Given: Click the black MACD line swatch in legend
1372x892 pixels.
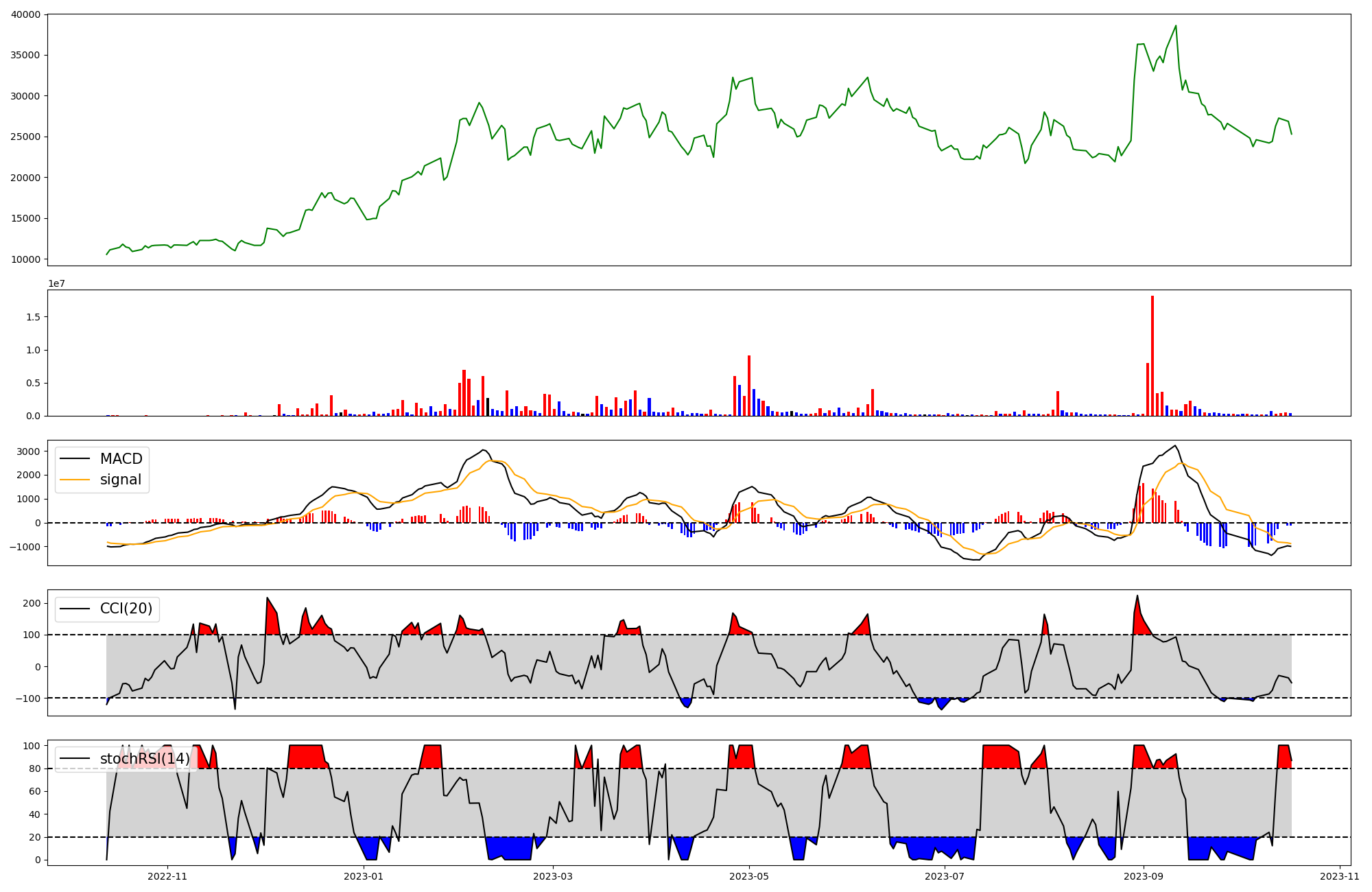Looking at the screenshot, I should 75,459.
